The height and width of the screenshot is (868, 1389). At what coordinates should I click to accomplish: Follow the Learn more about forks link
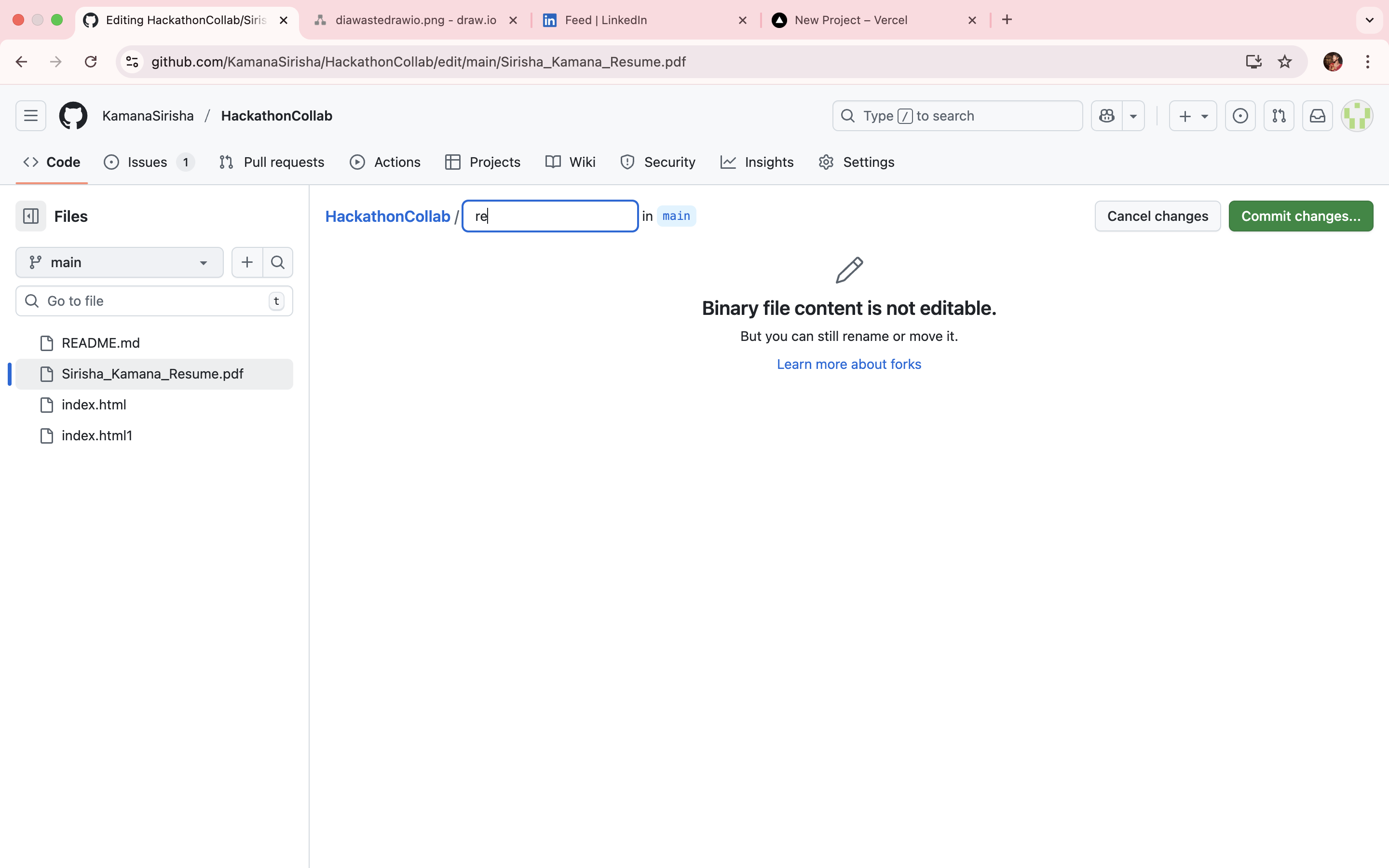(848, 364)
